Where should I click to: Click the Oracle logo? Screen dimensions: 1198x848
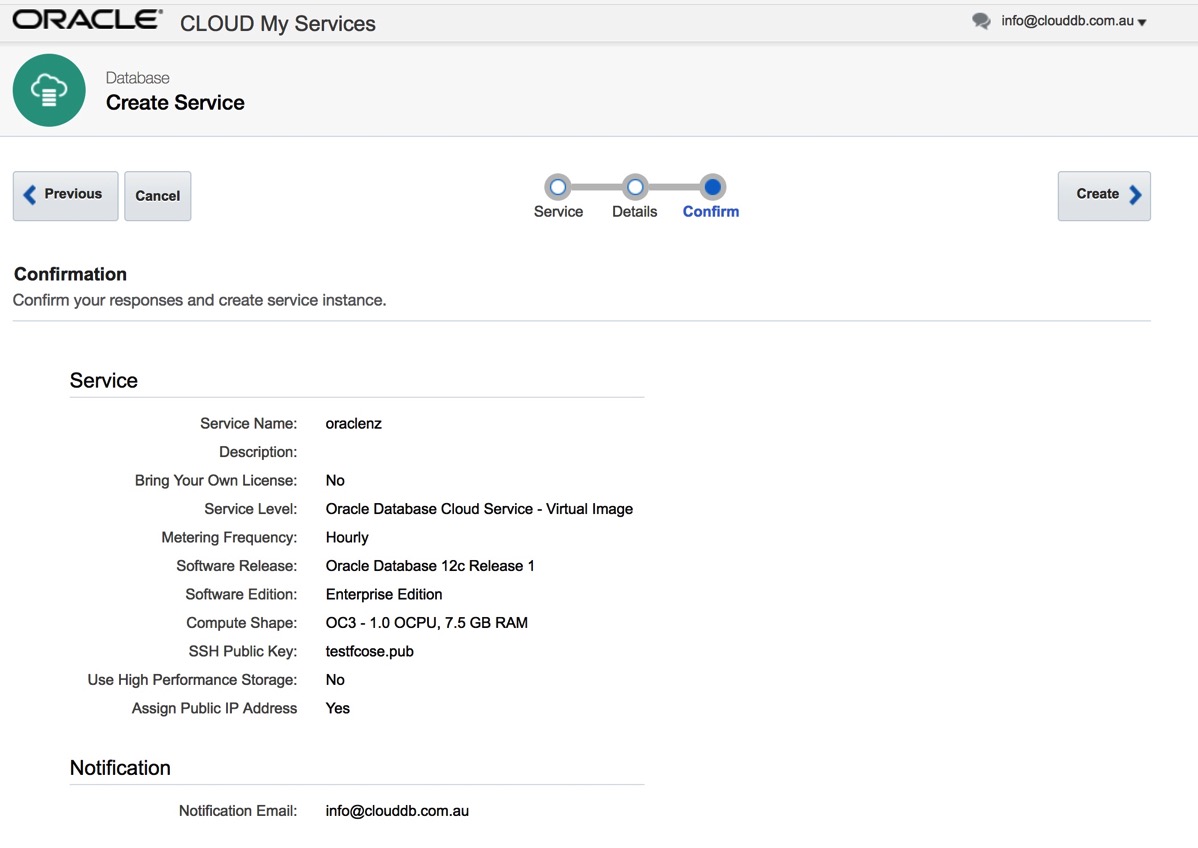tap(88, 20)
